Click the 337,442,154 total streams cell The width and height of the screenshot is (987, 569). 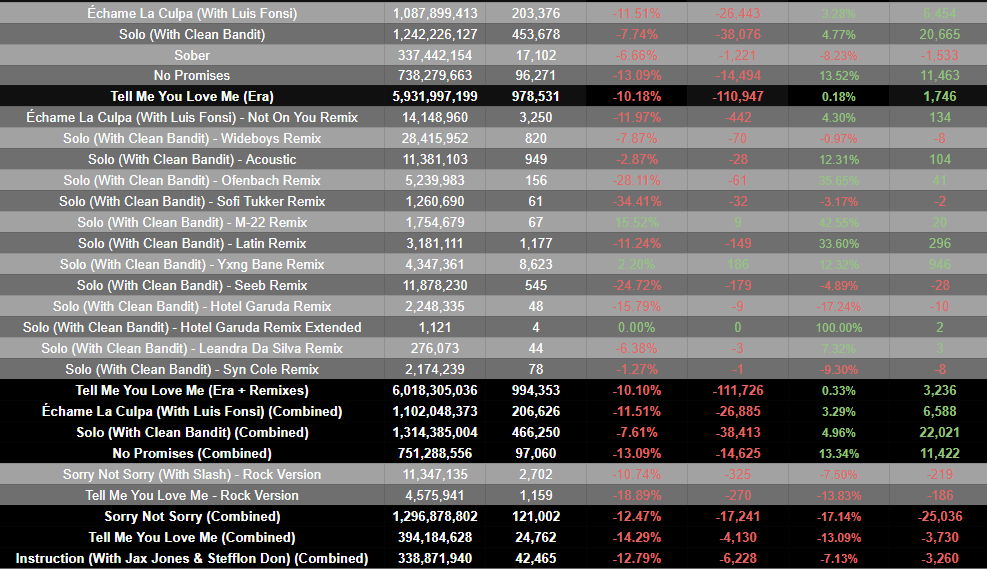click(435, 55)
